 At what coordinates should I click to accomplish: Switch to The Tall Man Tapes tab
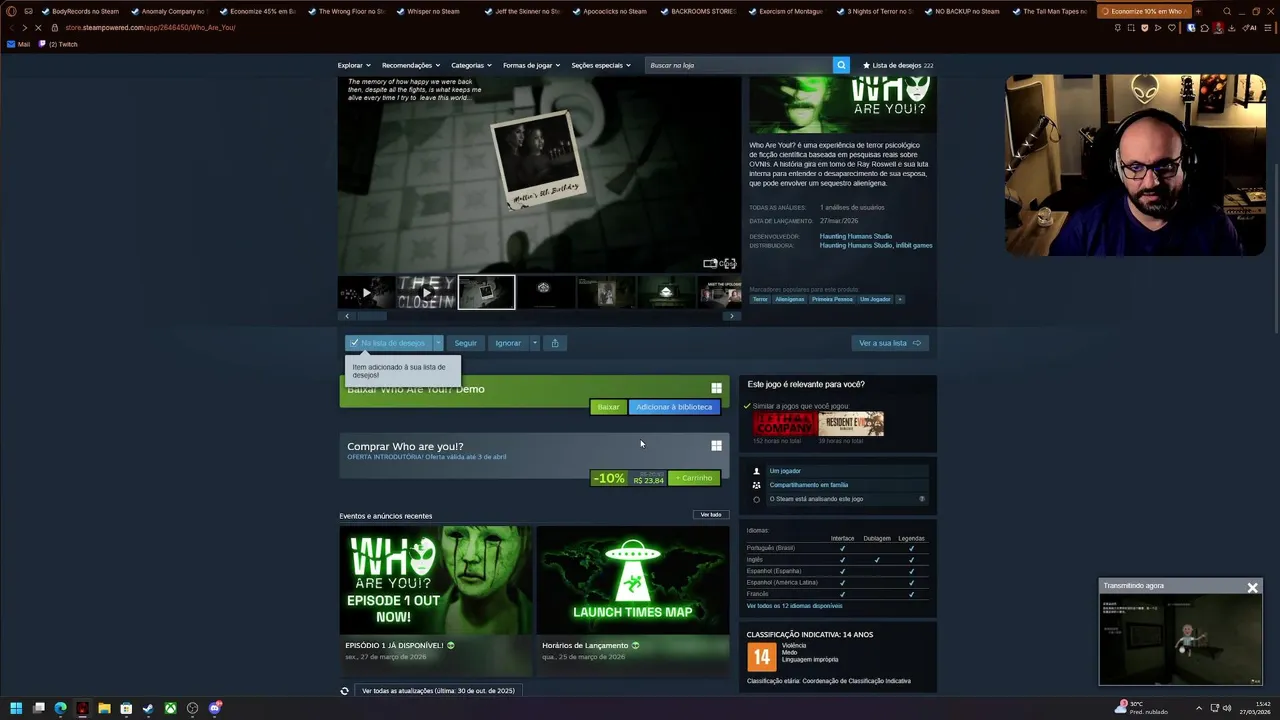1052,11
